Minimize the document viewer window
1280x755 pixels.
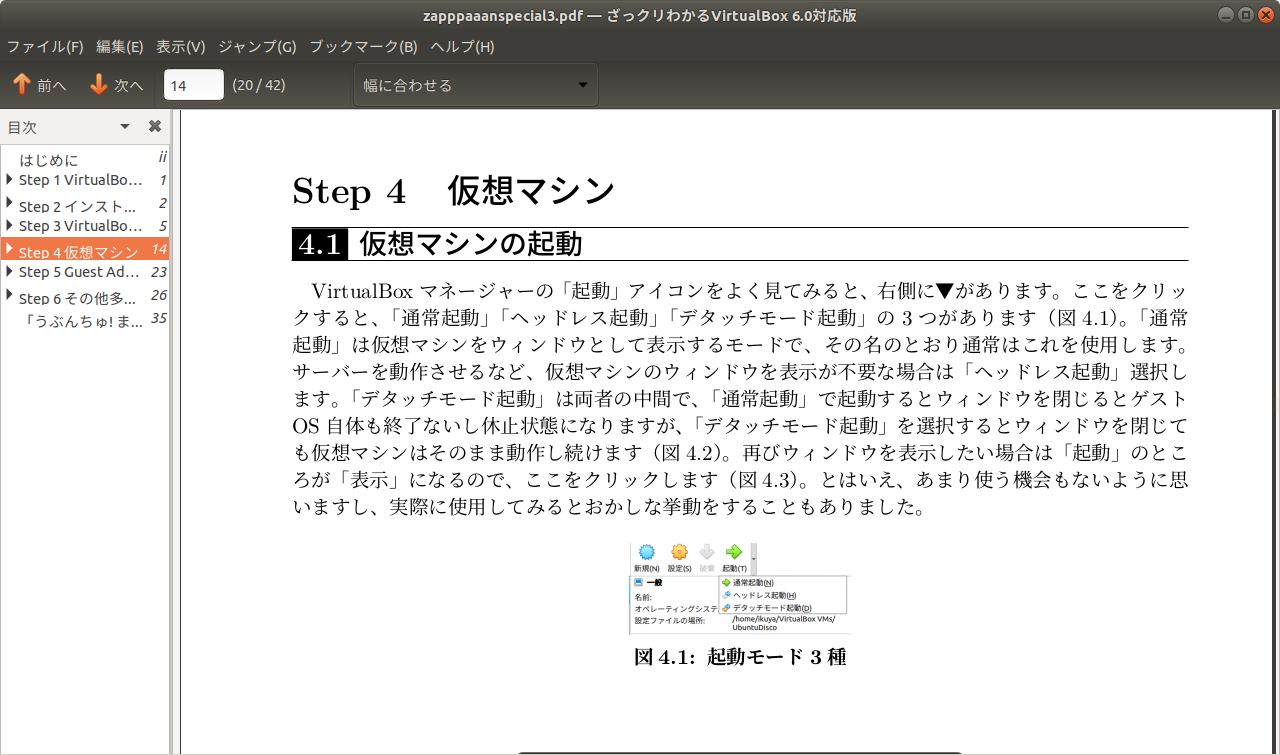pyautogui.click(x=1227, y=14)
